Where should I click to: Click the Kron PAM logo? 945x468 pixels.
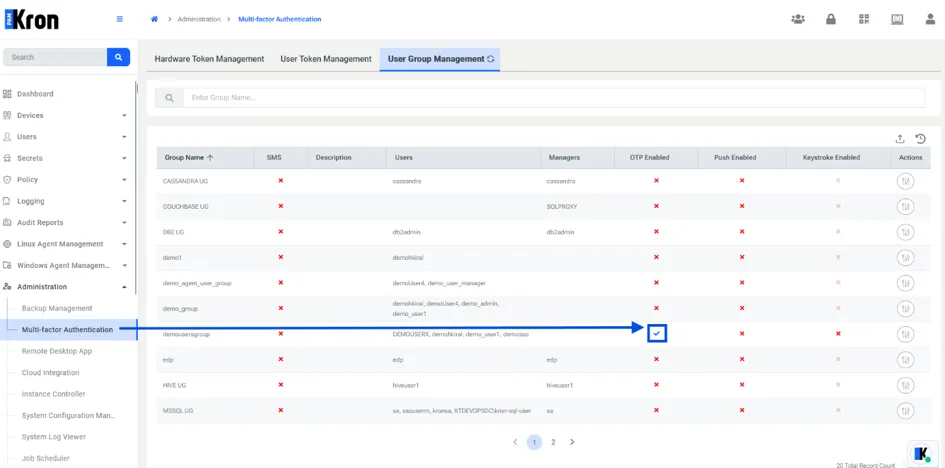tap(31, 19)
